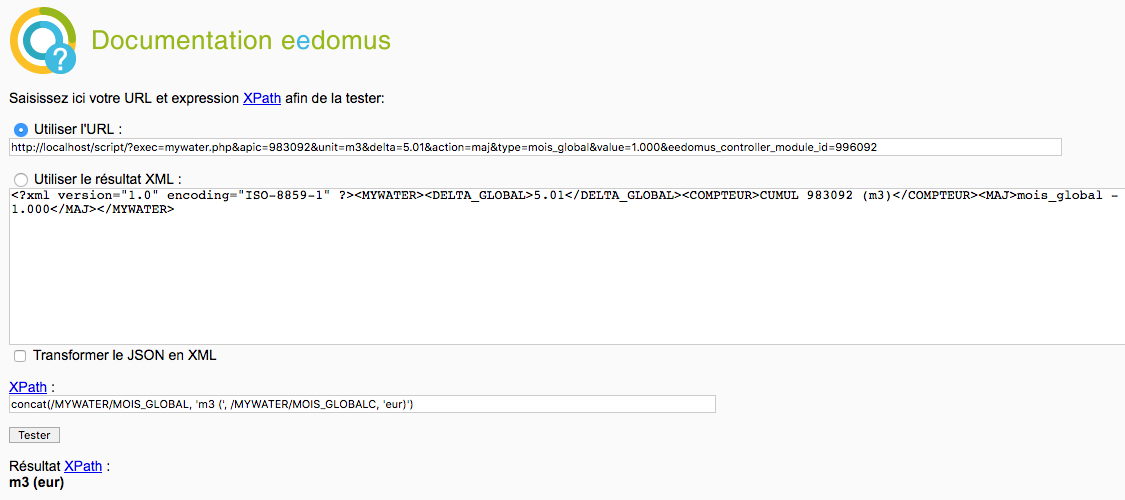Click inside the XML result text area
Screen dimensions: 1125x500
567,265
